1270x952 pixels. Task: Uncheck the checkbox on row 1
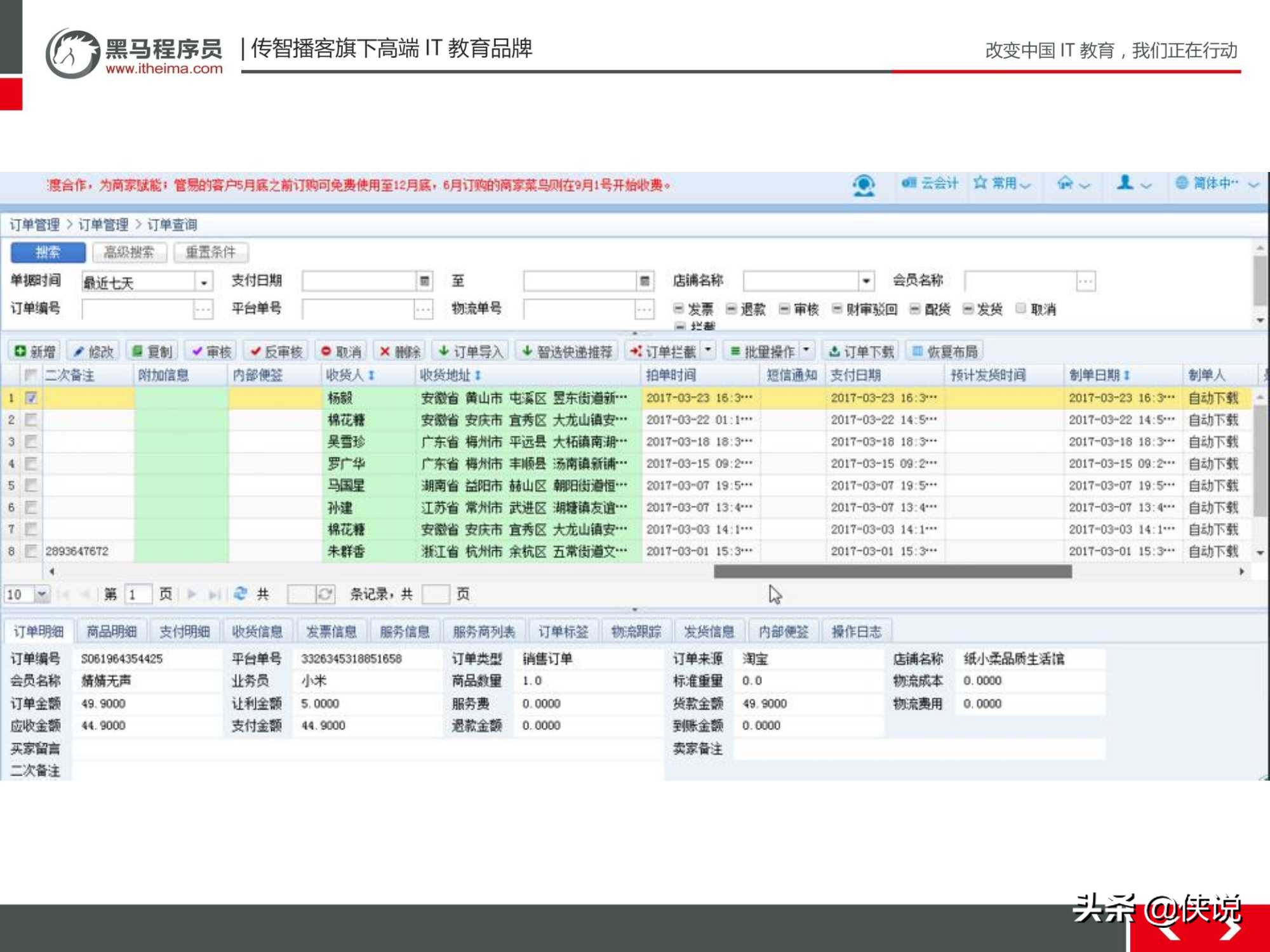point(30,397)
